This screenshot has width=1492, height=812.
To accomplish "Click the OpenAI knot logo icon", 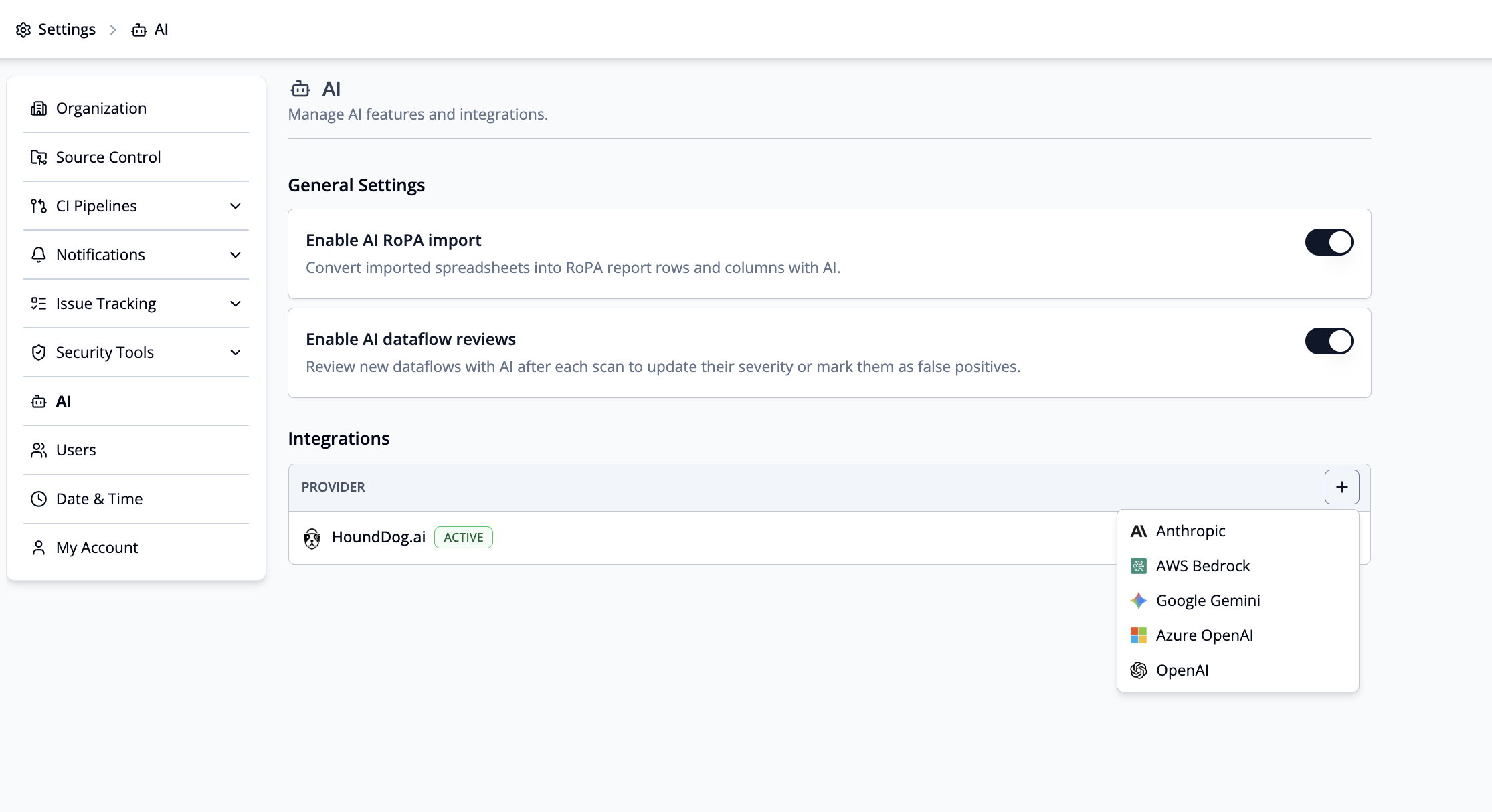I will [1139, 670].
